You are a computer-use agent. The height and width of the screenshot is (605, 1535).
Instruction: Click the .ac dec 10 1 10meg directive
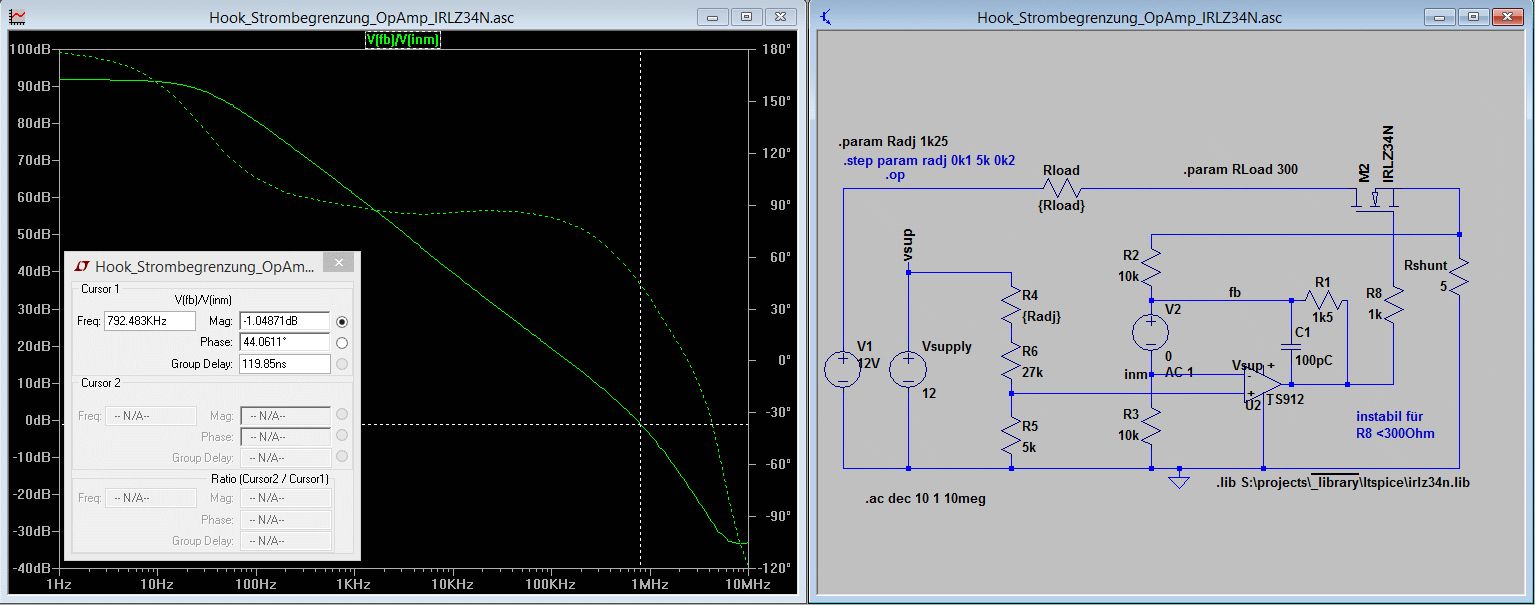[x=925, y=498]
